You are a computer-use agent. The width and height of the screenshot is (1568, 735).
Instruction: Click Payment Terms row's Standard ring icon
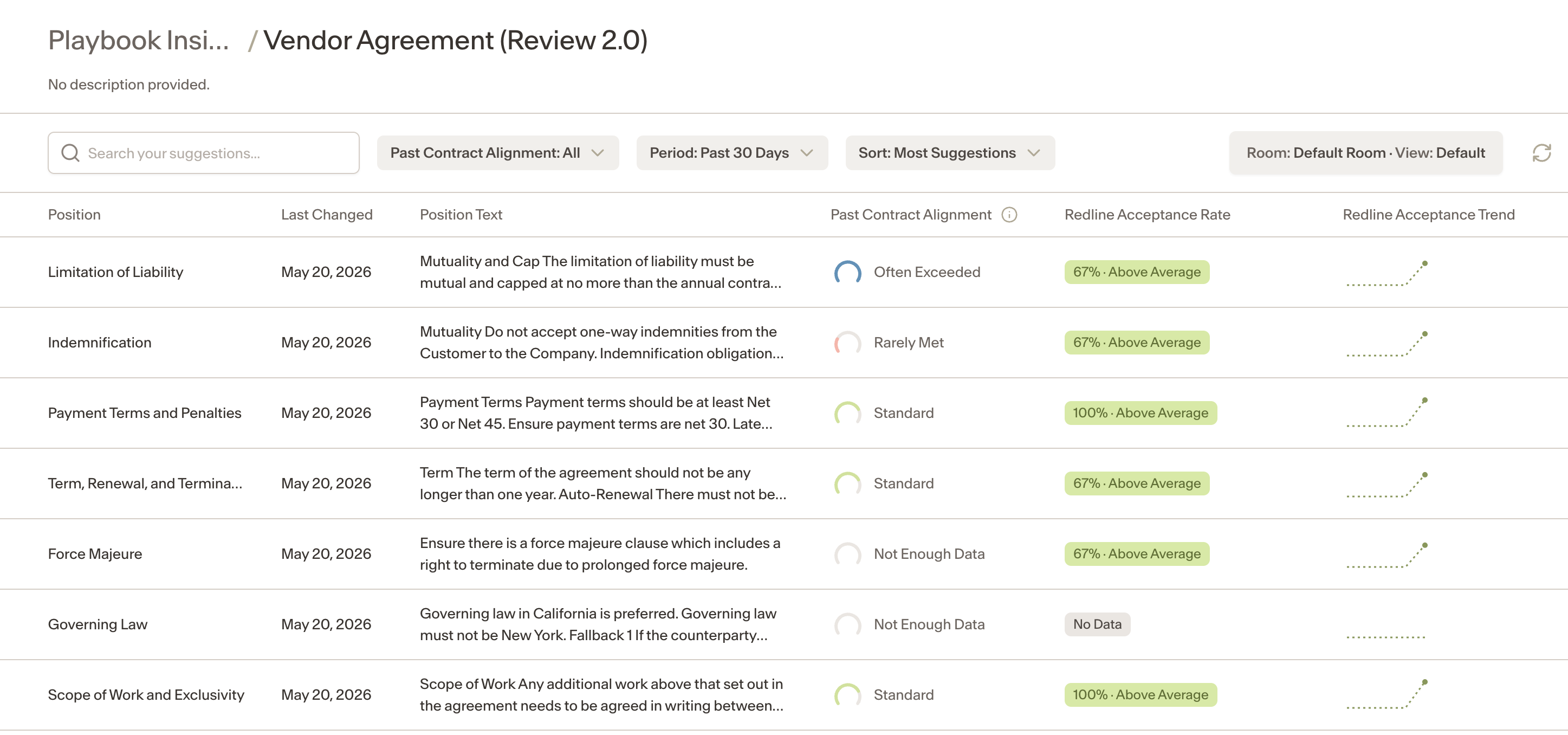[x=847, y=414]
